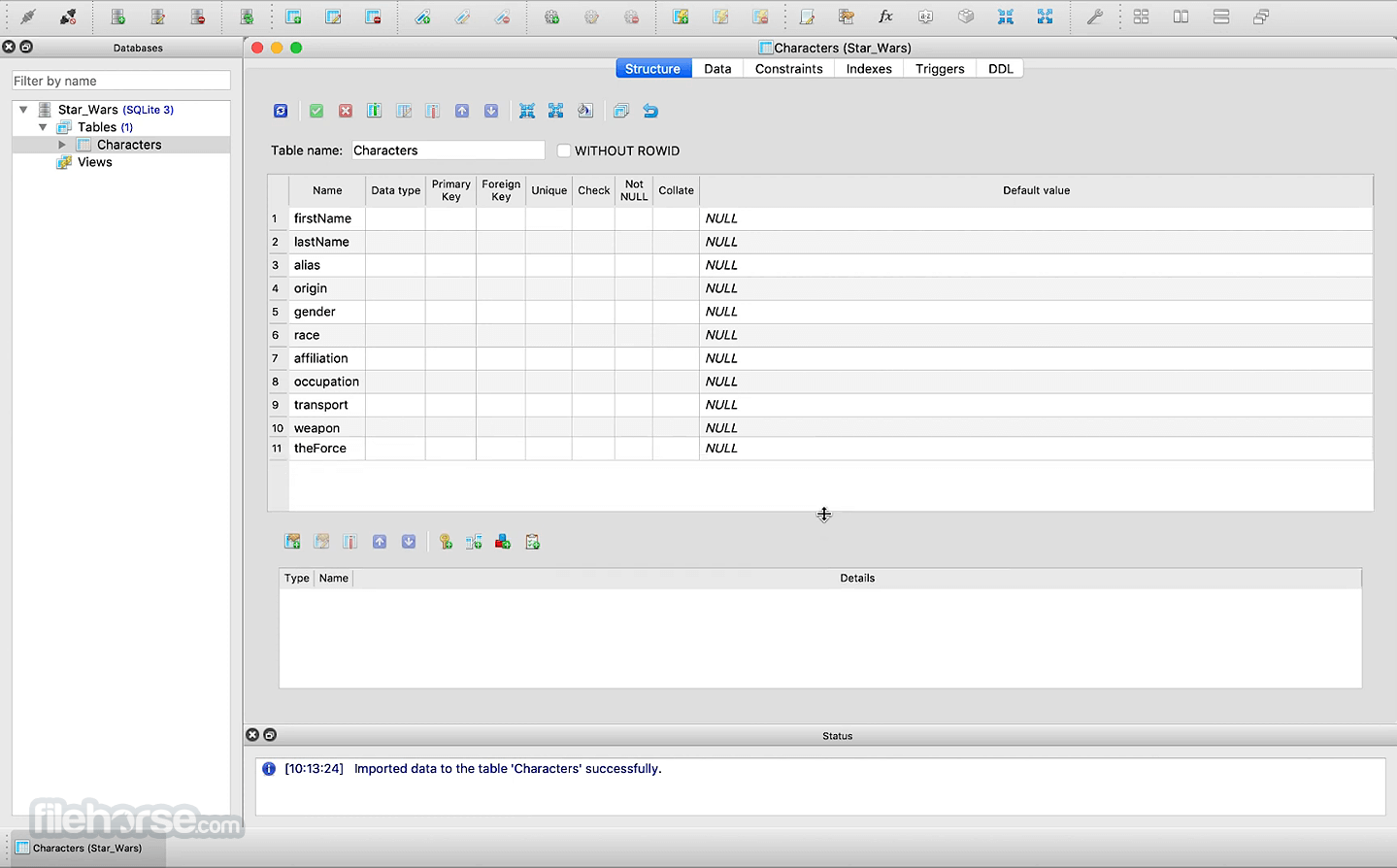The image size is (1397, 868).
Task: Select the theForce column row
Action: pyautogui.click(x=820, y=449)
